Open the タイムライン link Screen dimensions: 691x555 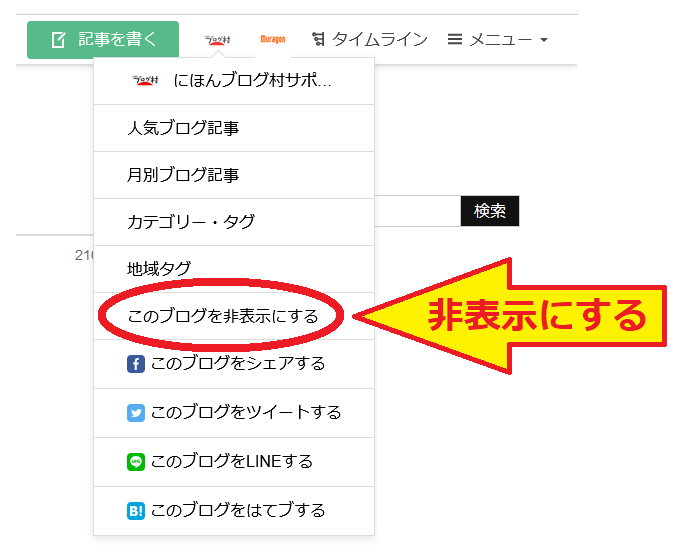pyautogui.click(x=370, y=39)
